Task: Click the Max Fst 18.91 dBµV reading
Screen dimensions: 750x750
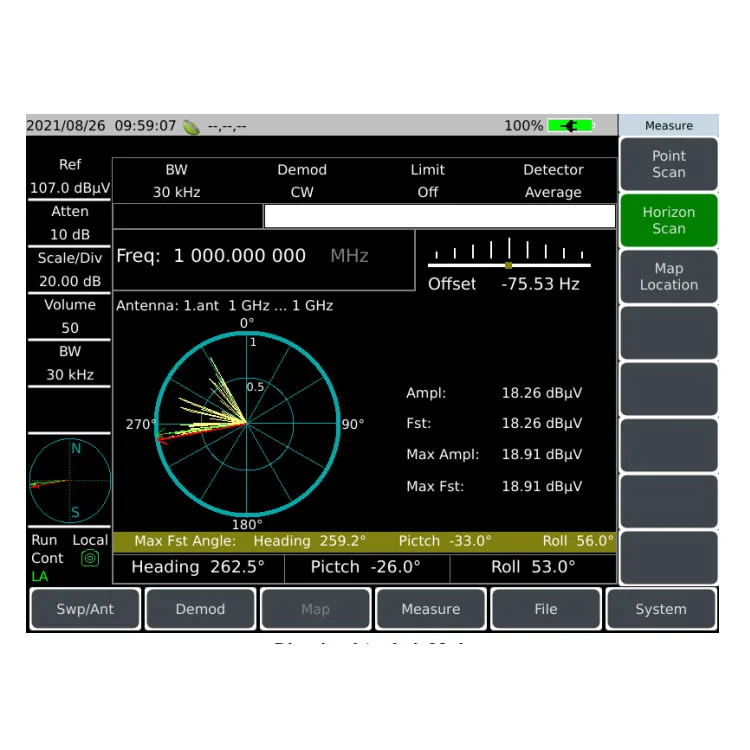Action: (x=494, y=486)
